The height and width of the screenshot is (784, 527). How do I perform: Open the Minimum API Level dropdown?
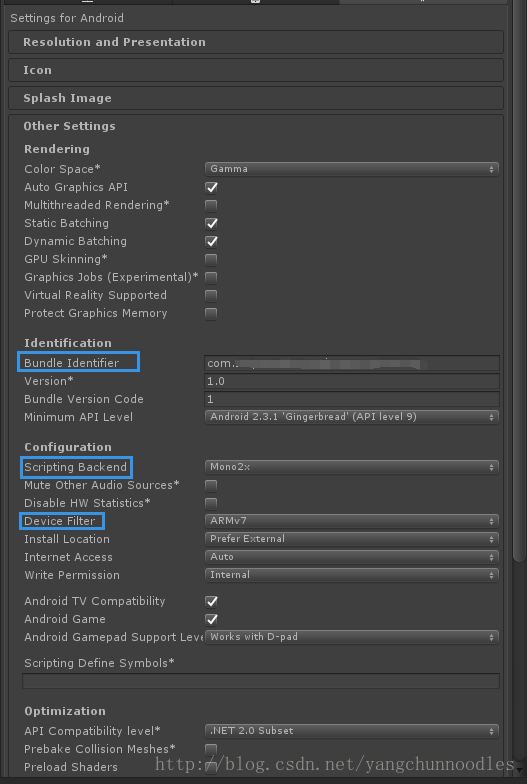[x=352, y=417]
